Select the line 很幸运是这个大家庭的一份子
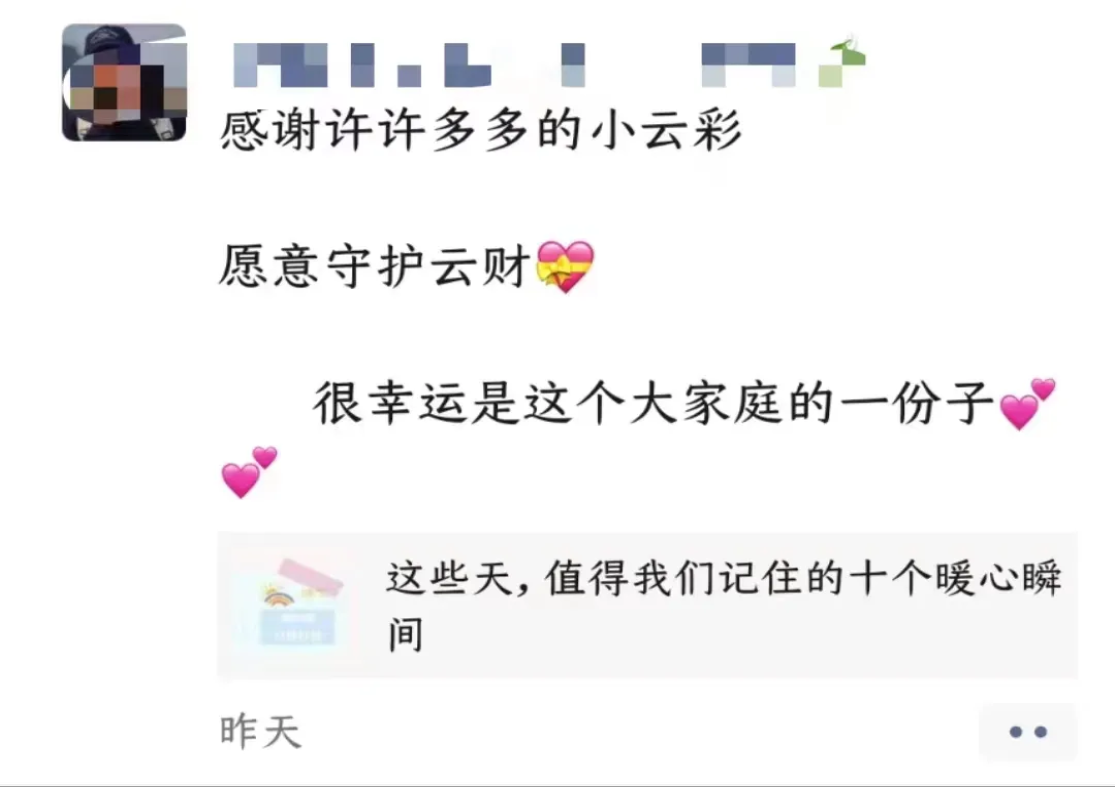This screenshot has width=1116, height=787. pos(653,403)
